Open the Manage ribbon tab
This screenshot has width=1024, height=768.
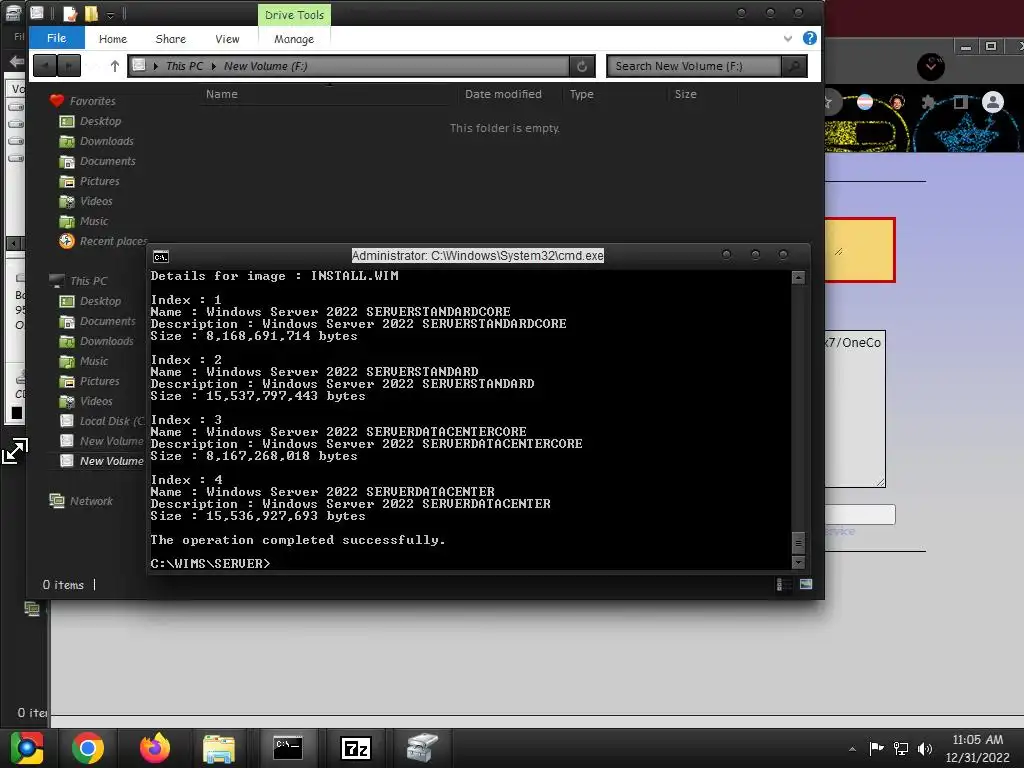[294, 39]
